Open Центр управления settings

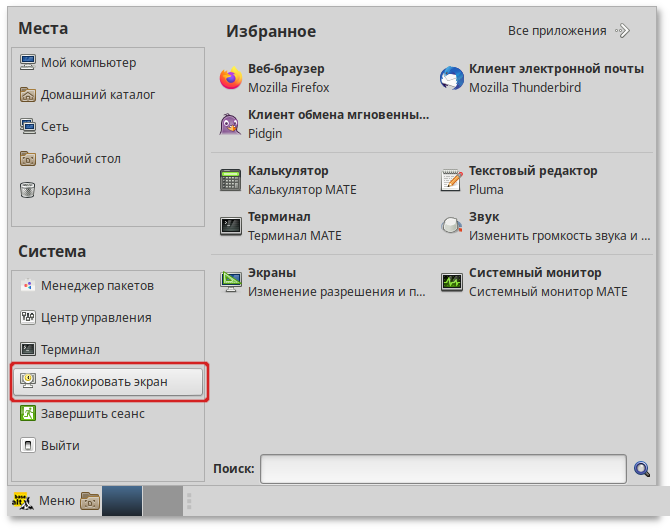[x=95, y=318]
